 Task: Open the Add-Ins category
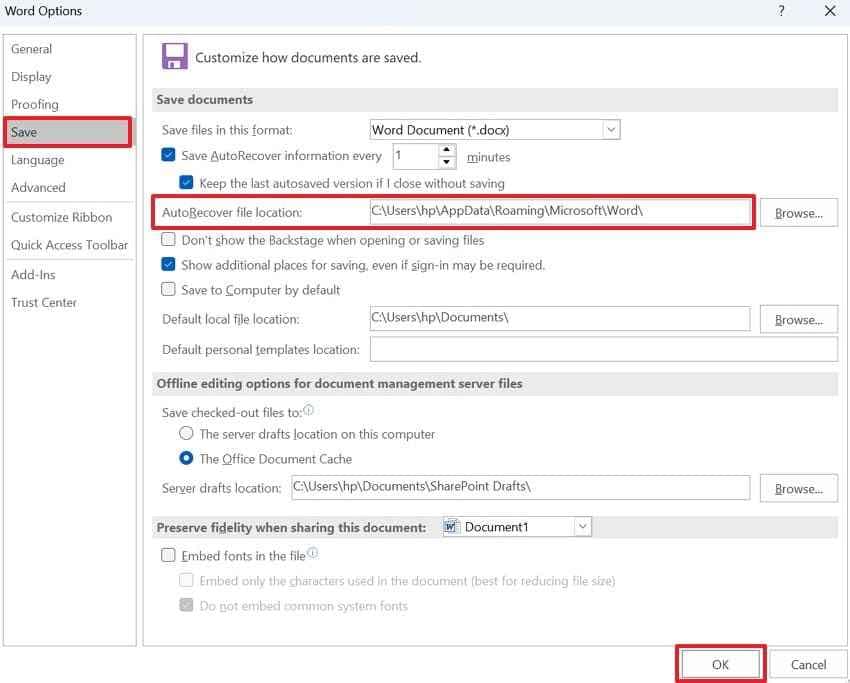pos(33,275)
